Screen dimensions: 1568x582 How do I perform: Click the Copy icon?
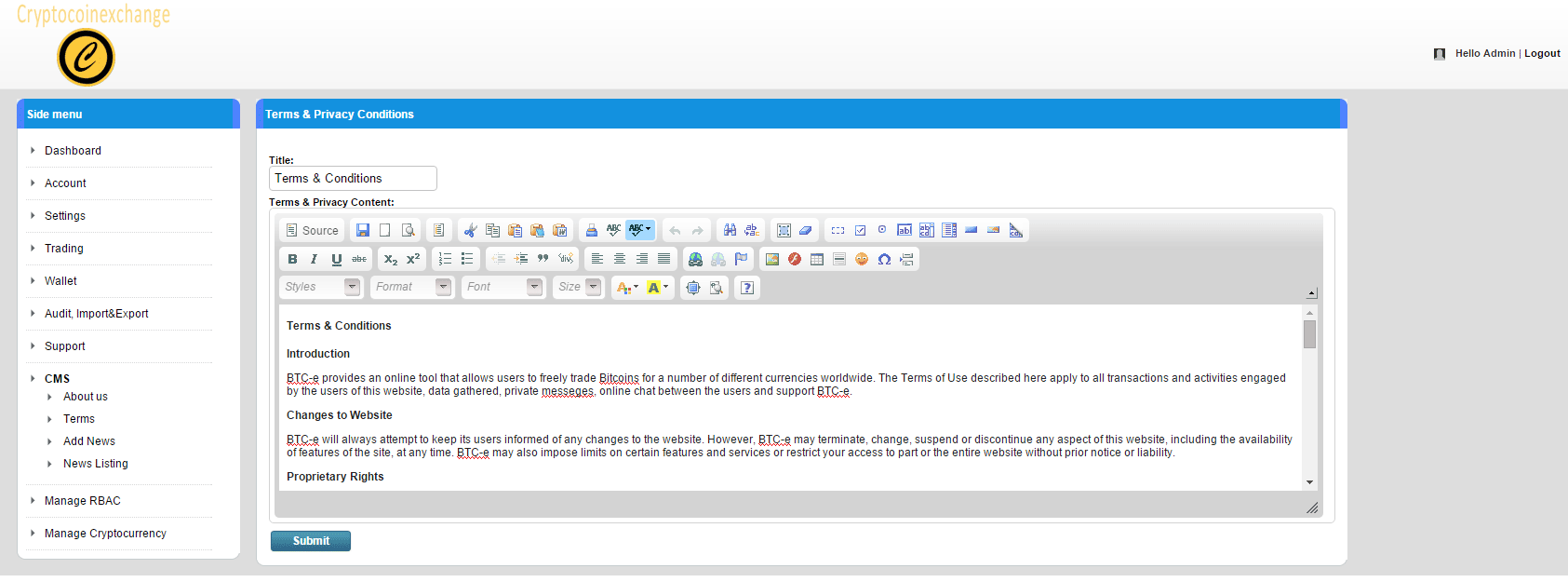click(x=493, y=230)
